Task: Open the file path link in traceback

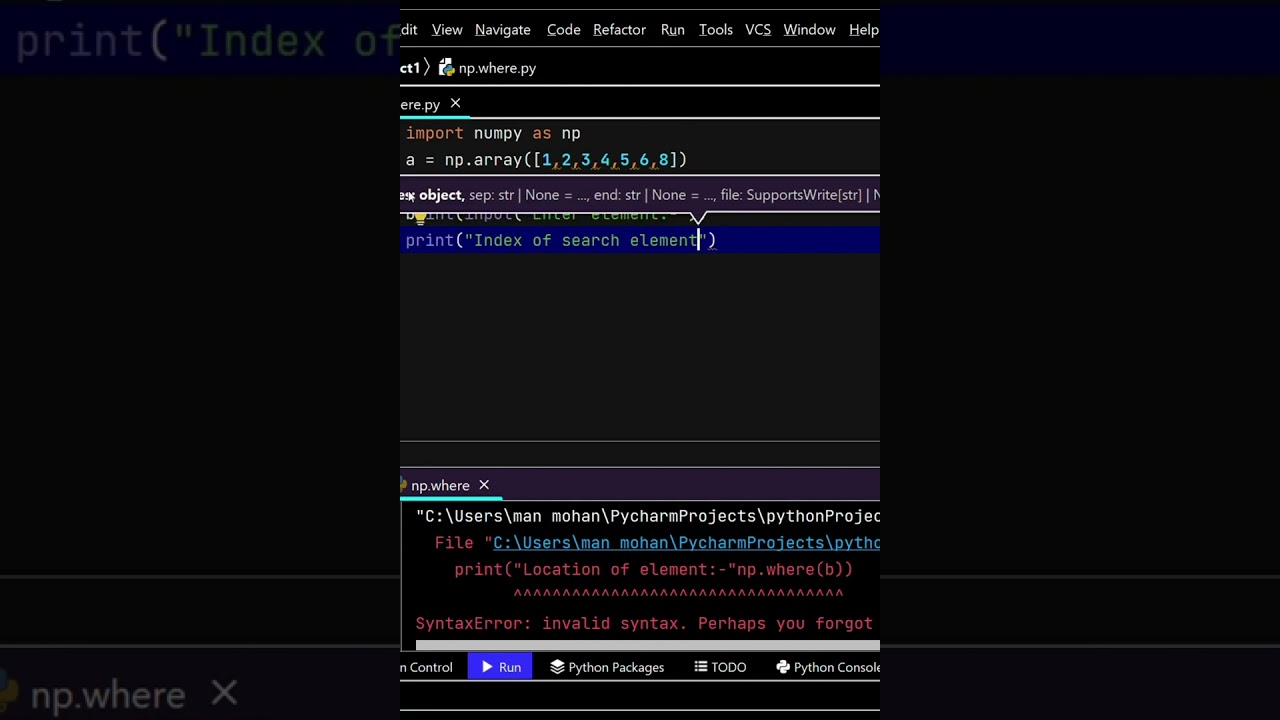Action: (686, 543)
